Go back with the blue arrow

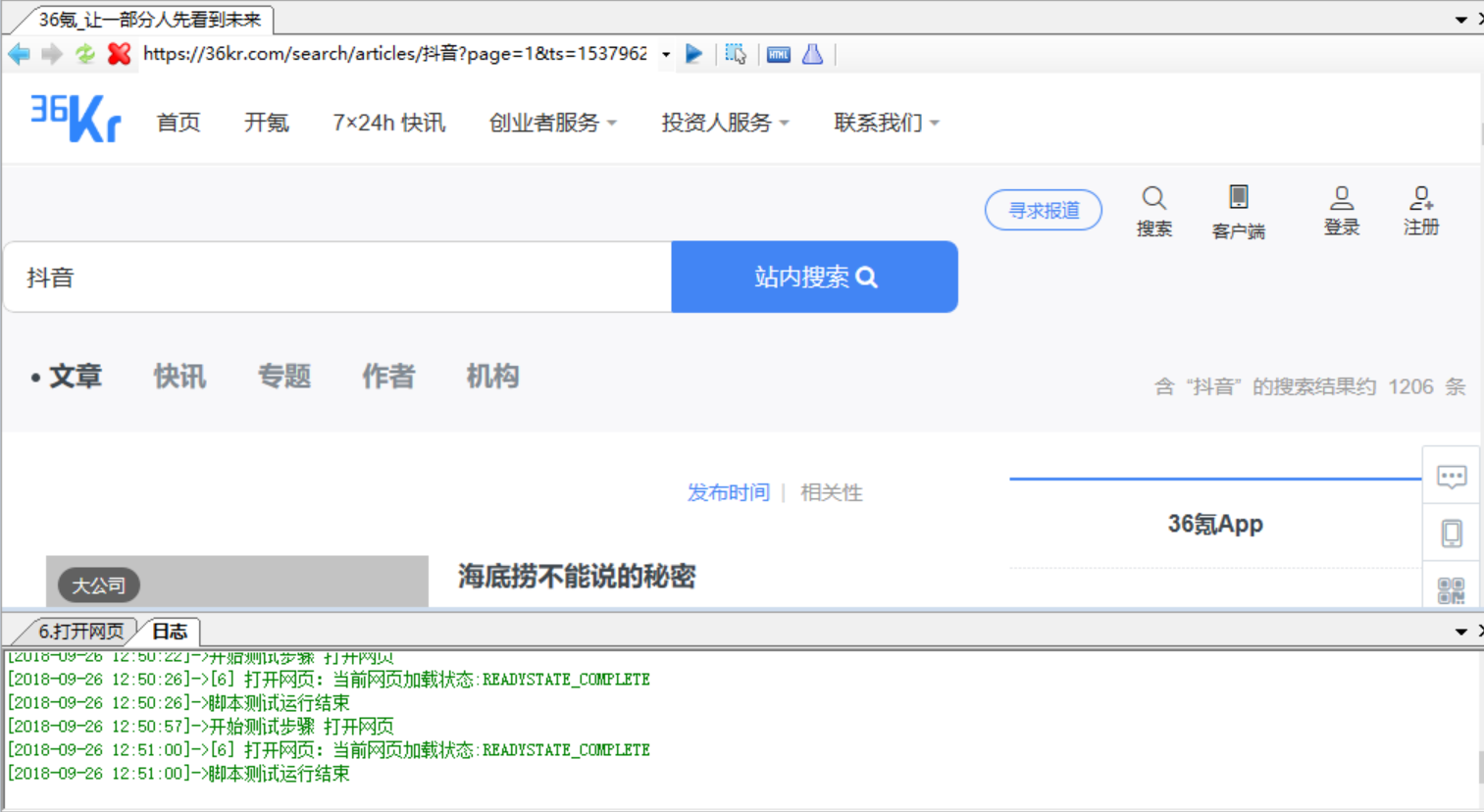(19, 54)
